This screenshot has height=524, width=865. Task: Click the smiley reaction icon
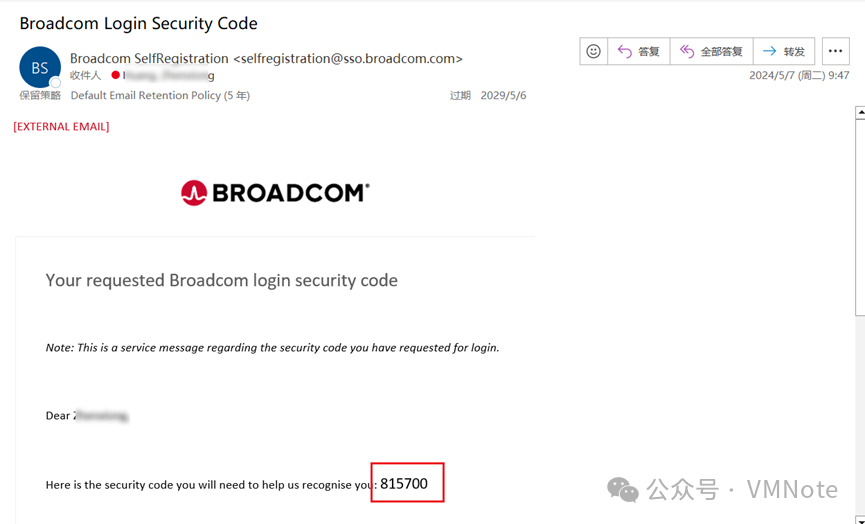[x=593, y=51]
